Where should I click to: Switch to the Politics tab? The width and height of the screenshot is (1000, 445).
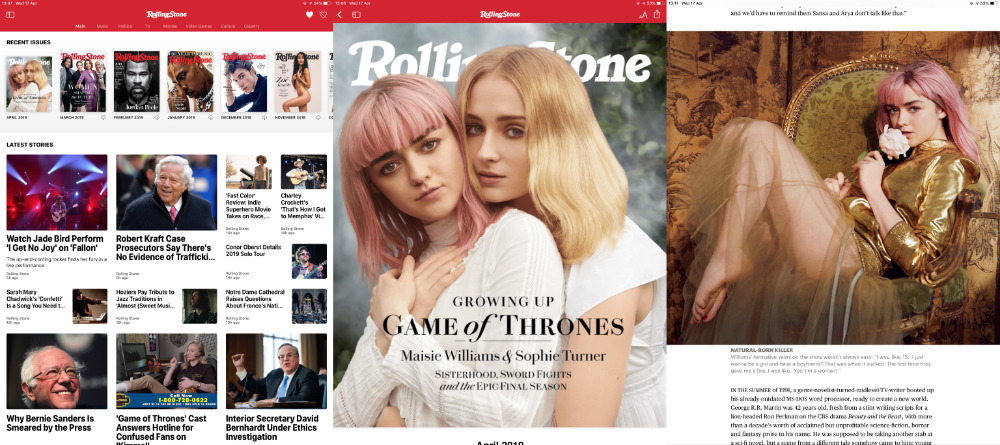(125, 26)
